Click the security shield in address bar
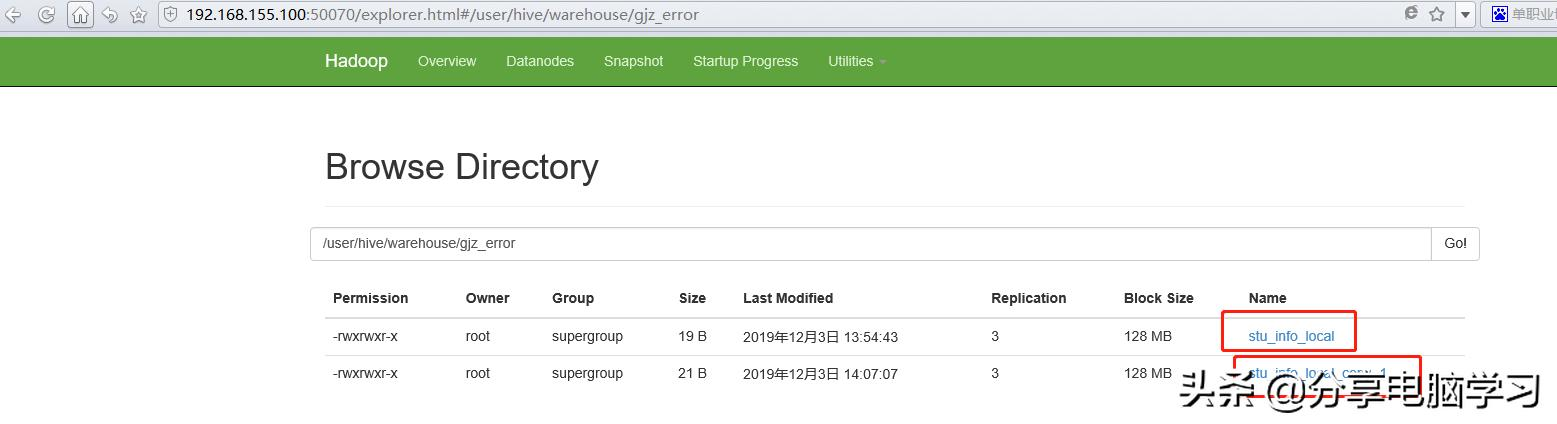Image resolution: width=1557 pixels, height=424 pixels. tap(170, 15)
